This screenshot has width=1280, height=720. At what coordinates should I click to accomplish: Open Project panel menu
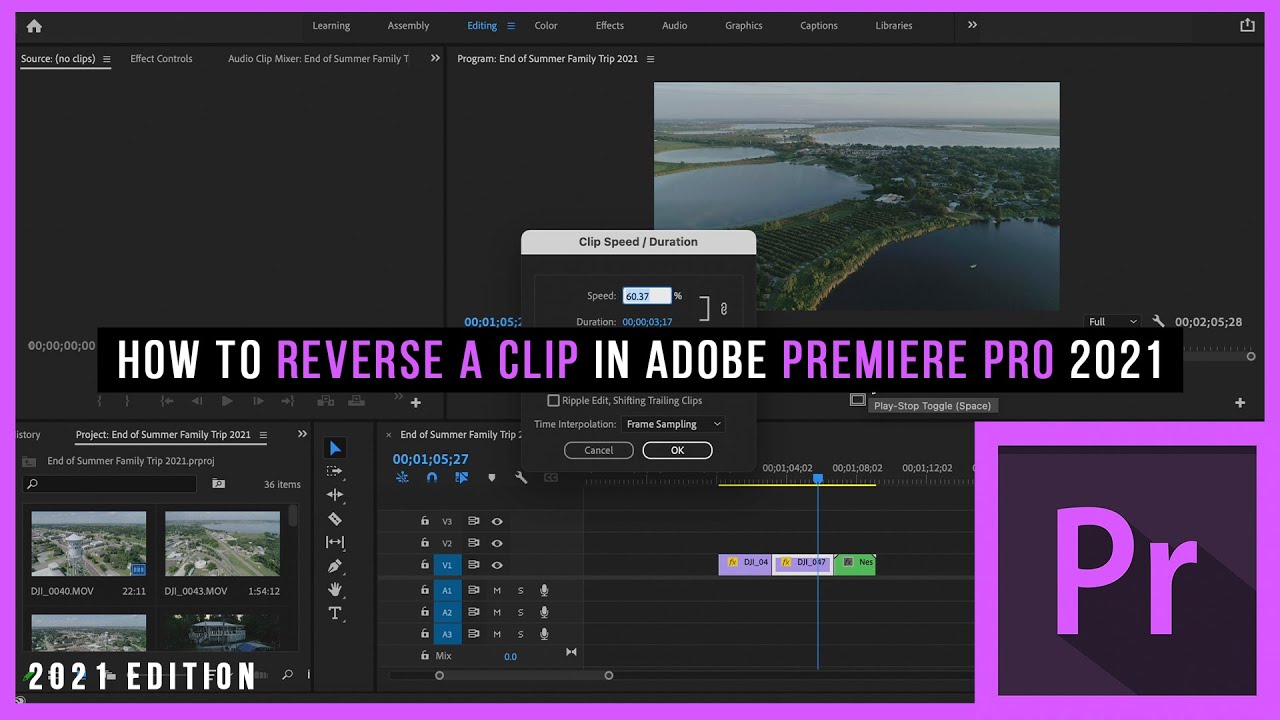pos(263,435)
